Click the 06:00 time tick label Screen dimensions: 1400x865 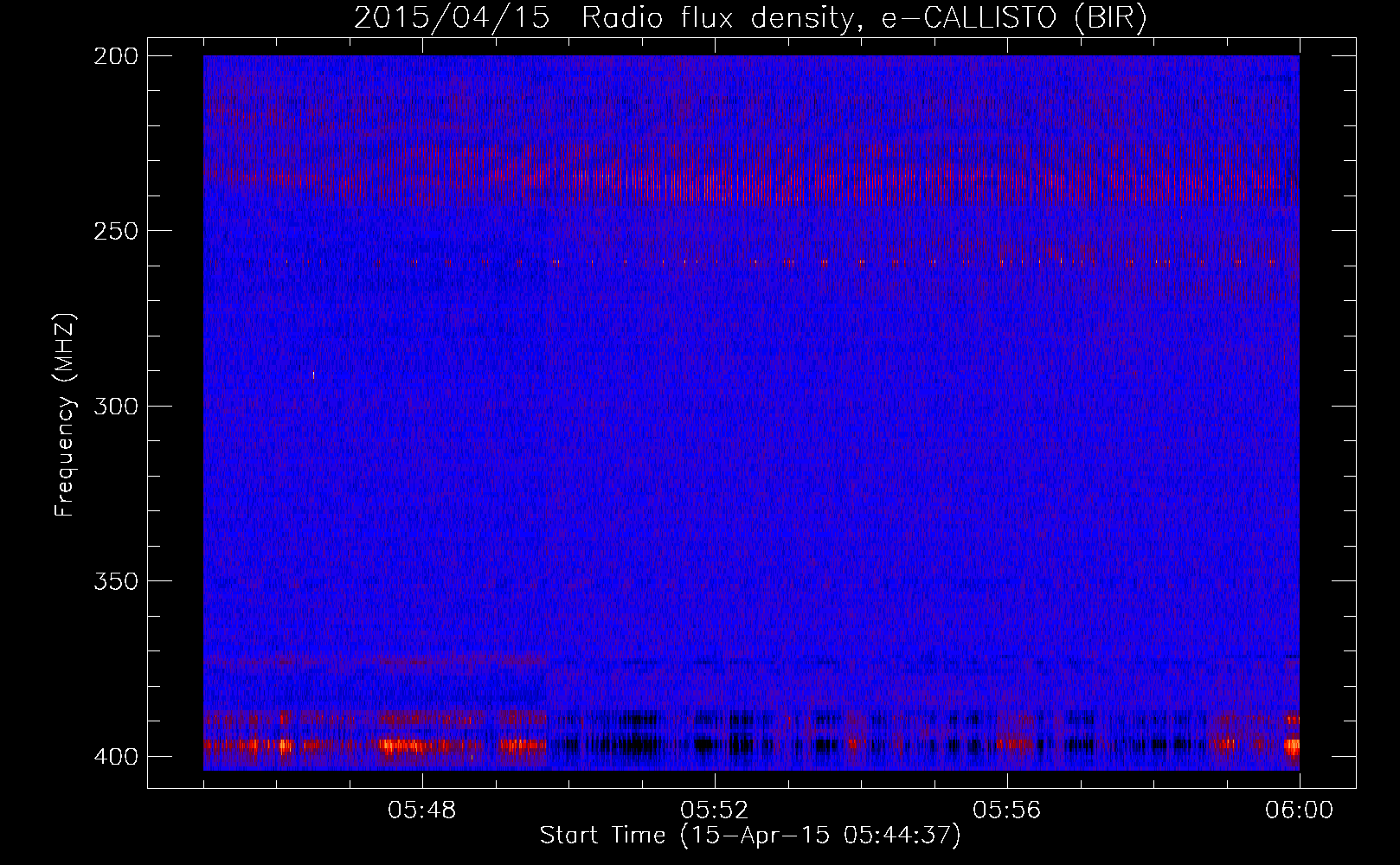pyautogui.click(x=1300, y=811)
